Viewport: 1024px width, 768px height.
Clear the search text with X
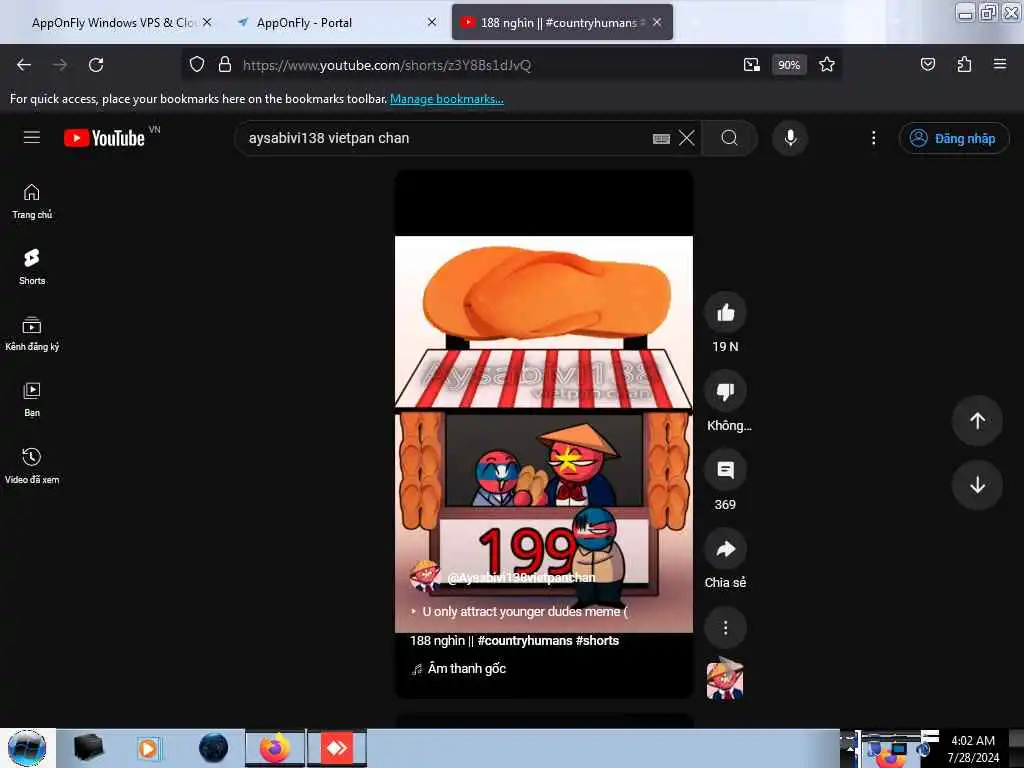coord(686,138)
